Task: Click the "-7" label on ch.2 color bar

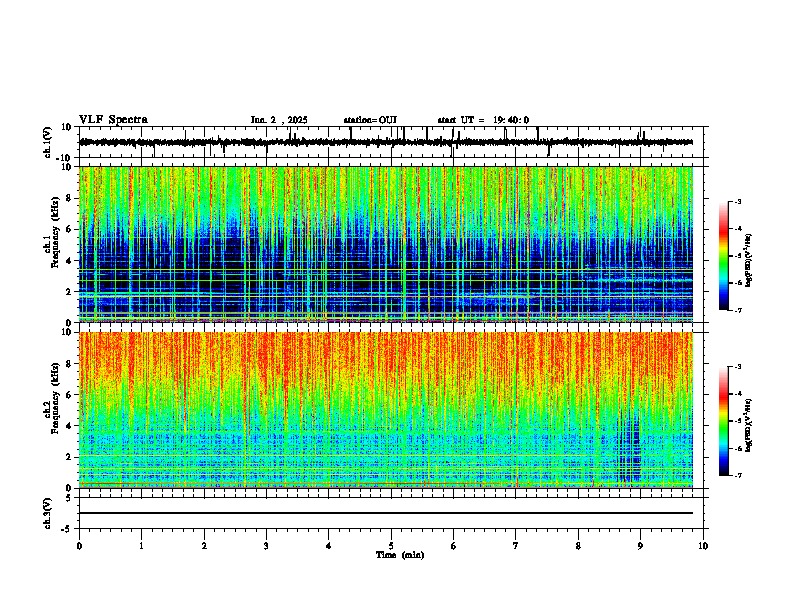Action: tap(738, 475)
